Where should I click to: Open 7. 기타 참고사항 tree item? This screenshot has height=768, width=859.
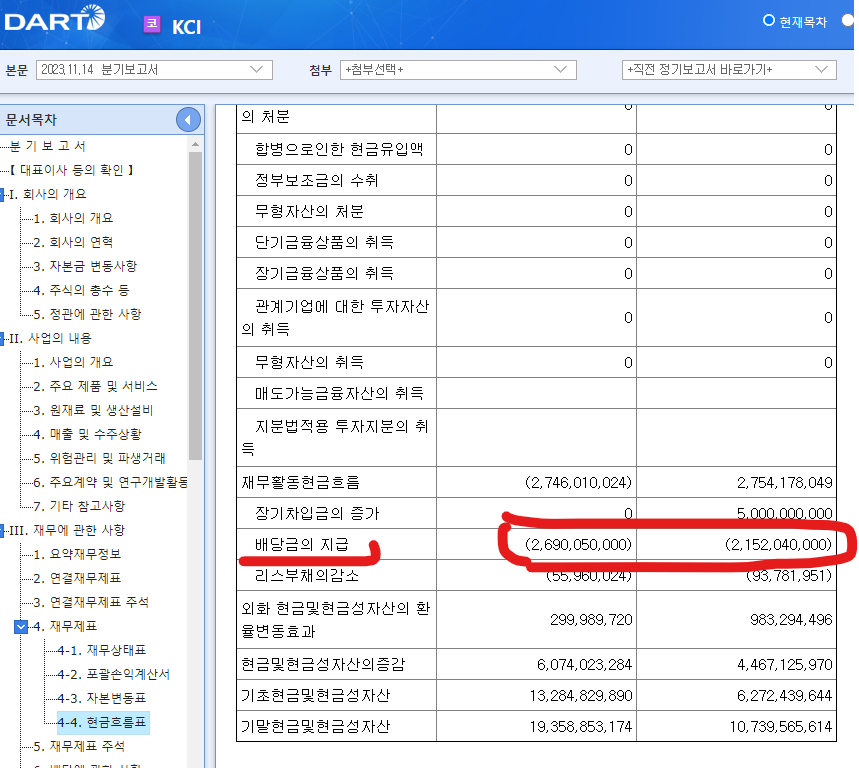79,506
